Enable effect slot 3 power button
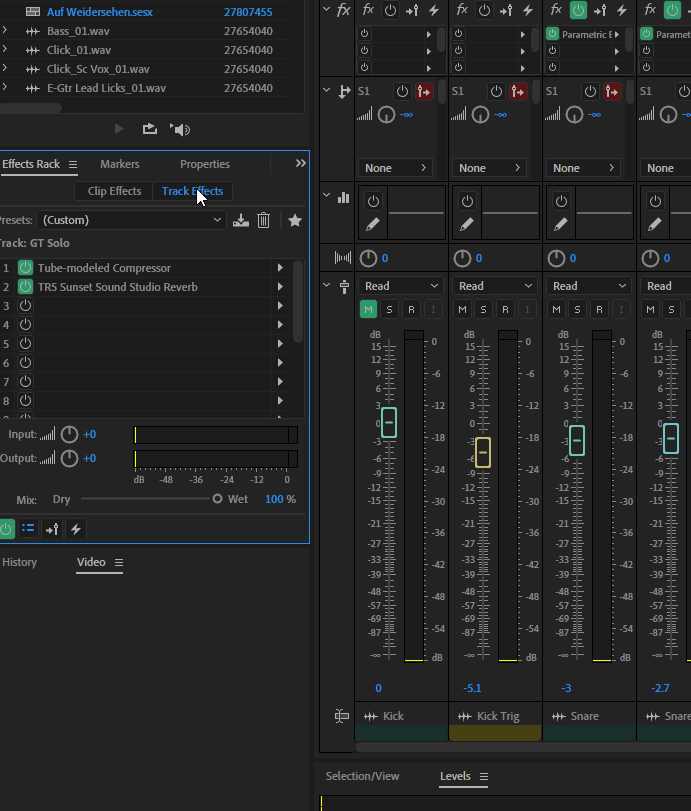 (25, 306)
